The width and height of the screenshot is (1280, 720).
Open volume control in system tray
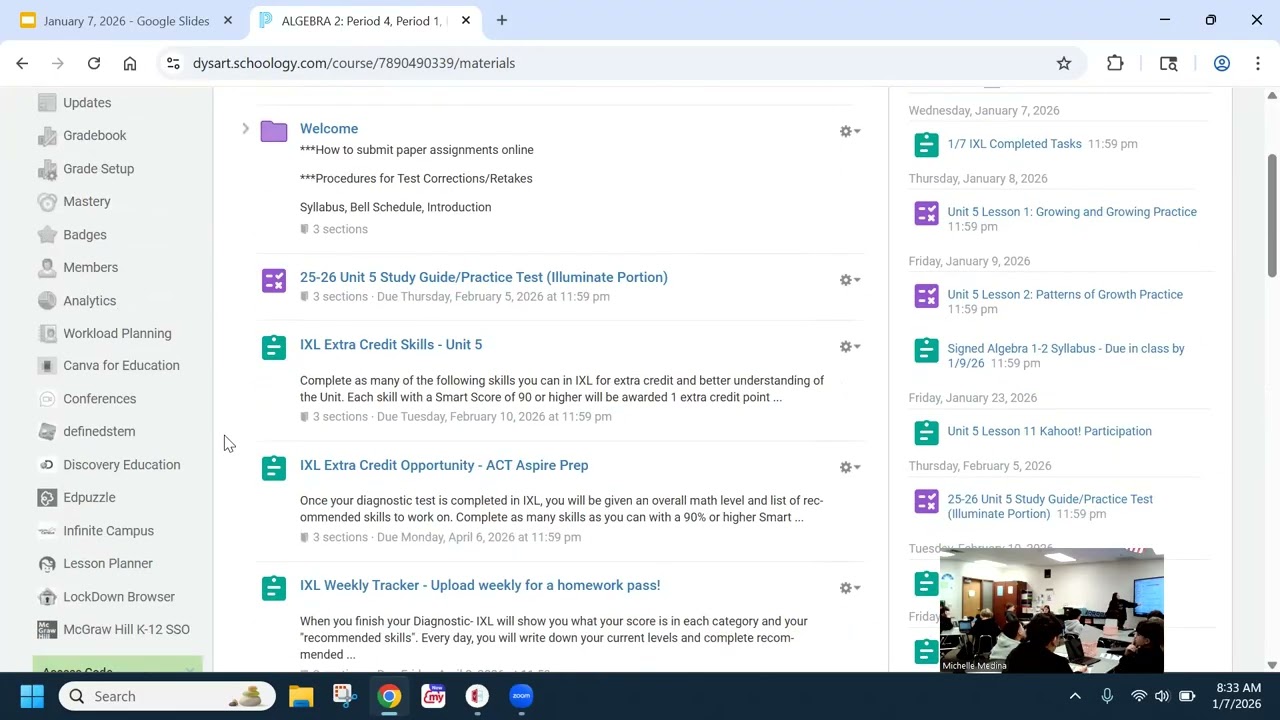(1162, 696)
